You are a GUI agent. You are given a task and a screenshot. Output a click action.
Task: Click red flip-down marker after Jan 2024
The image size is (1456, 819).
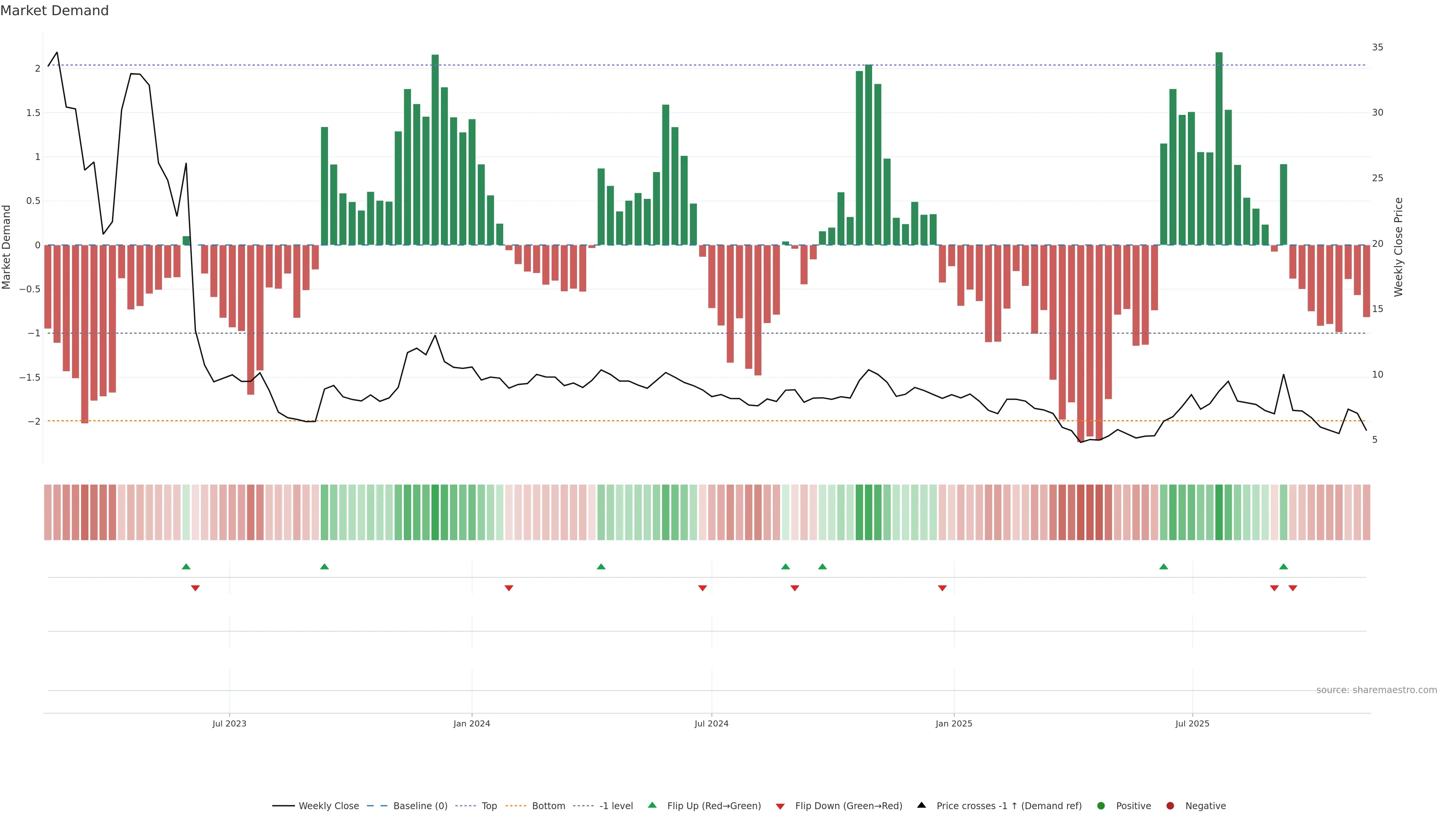pyautogui.click(x=509, y=588)
